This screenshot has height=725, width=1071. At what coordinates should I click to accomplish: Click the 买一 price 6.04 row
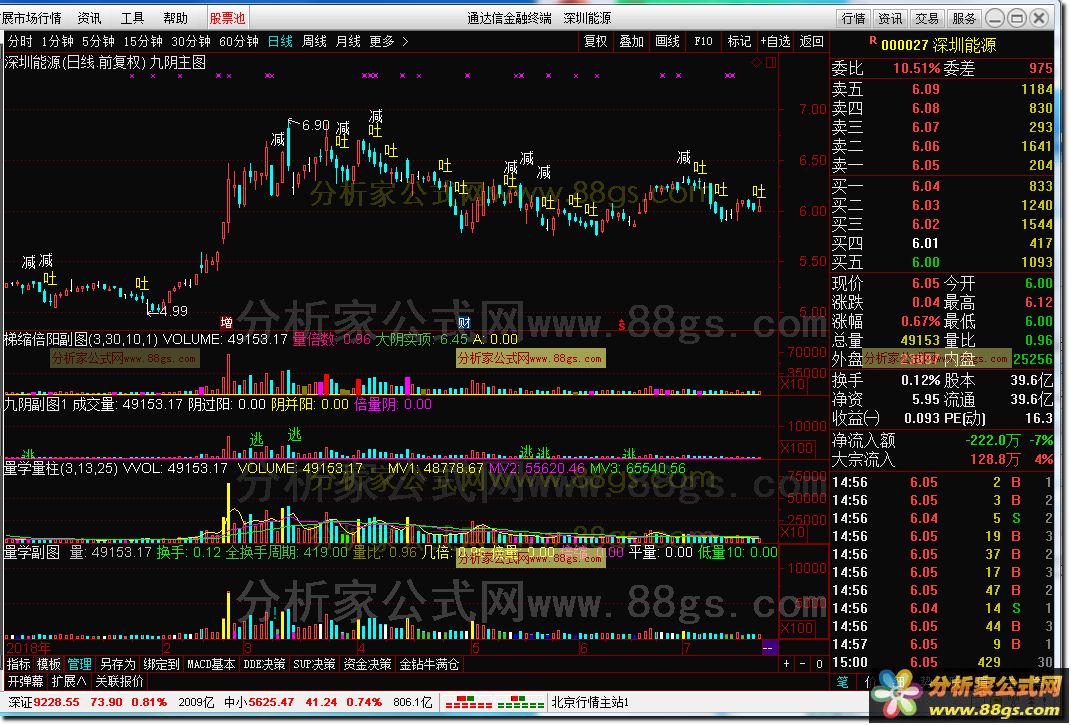(942, 186)
